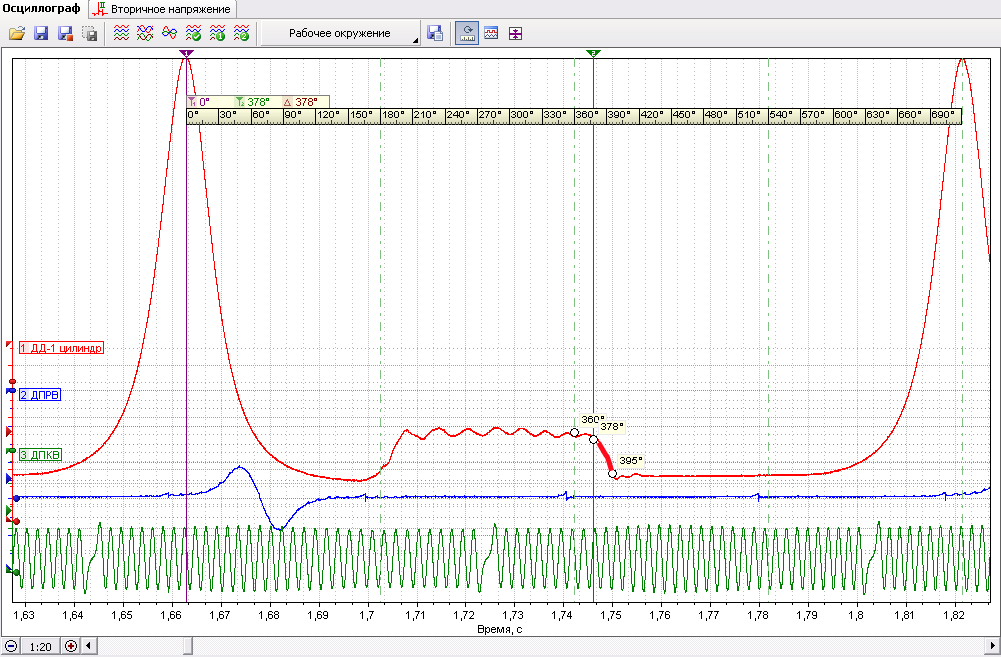Click the 378° point on red curve
Screen dimensions: 1001x657
[x=593, y=439]
